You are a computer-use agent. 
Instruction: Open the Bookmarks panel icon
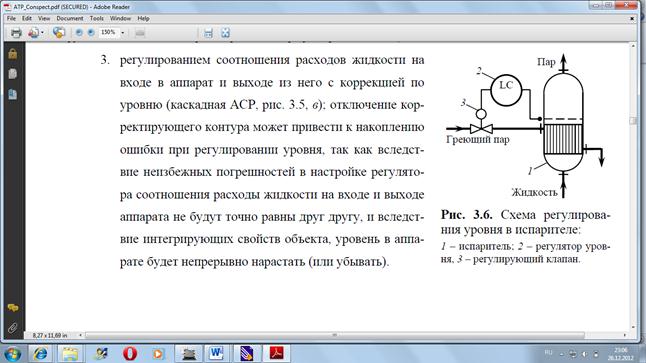pos(13,95)
